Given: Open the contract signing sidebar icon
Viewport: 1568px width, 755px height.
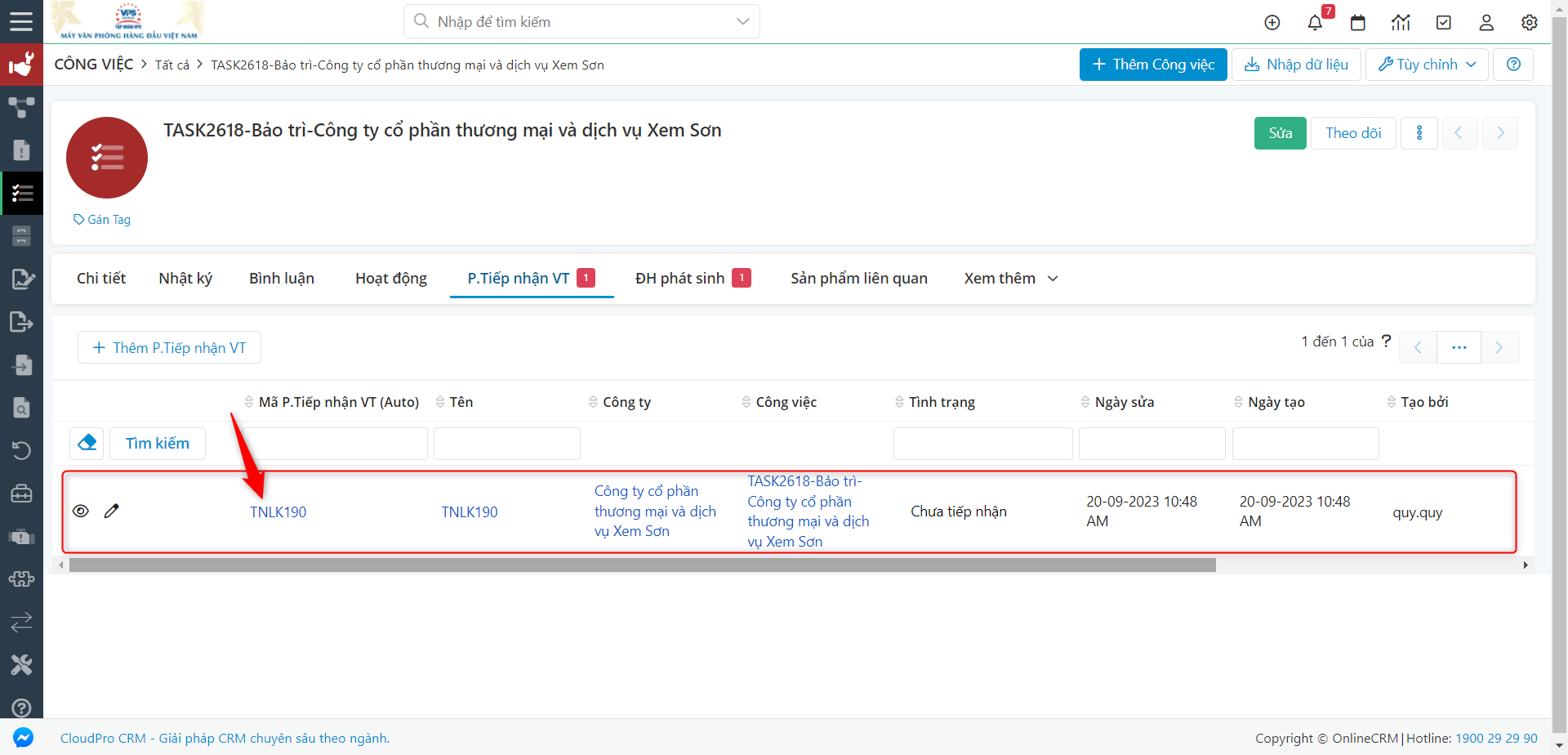Looking at the screenshot, I should [22, 279].
